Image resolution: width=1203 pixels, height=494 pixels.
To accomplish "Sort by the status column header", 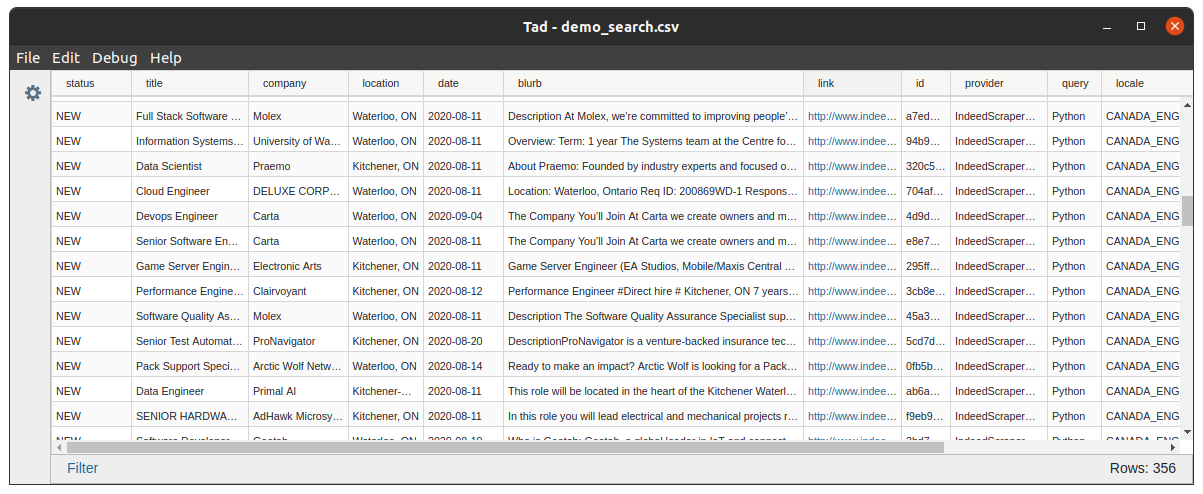I will (92, 83).
